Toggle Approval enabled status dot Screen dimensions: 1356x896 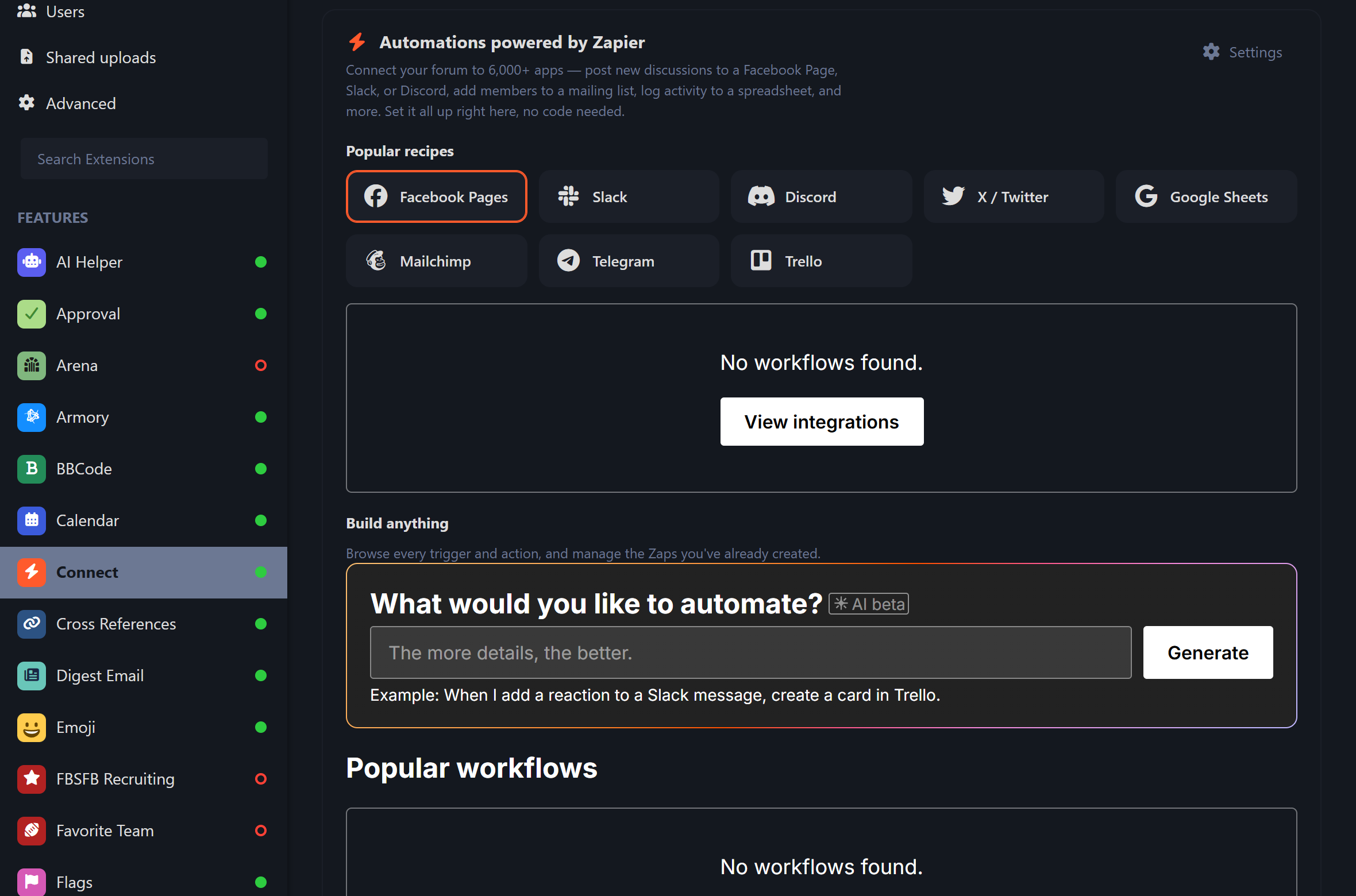pos(261,314)
